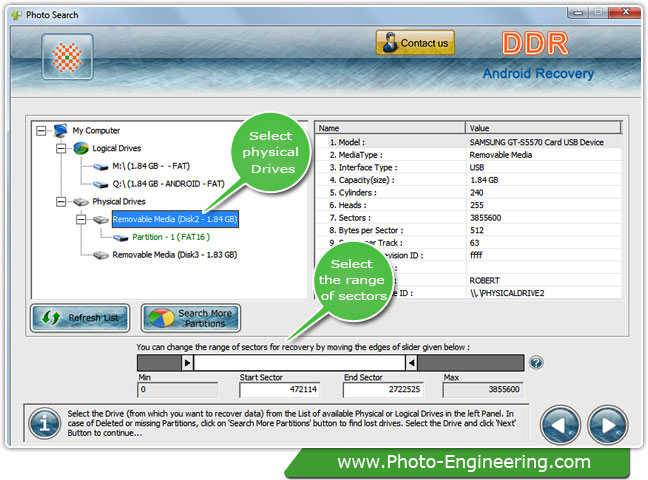The image size is (648, 480).
Task: Click the Photo Search title bar icon
Action: coord(17,15)
